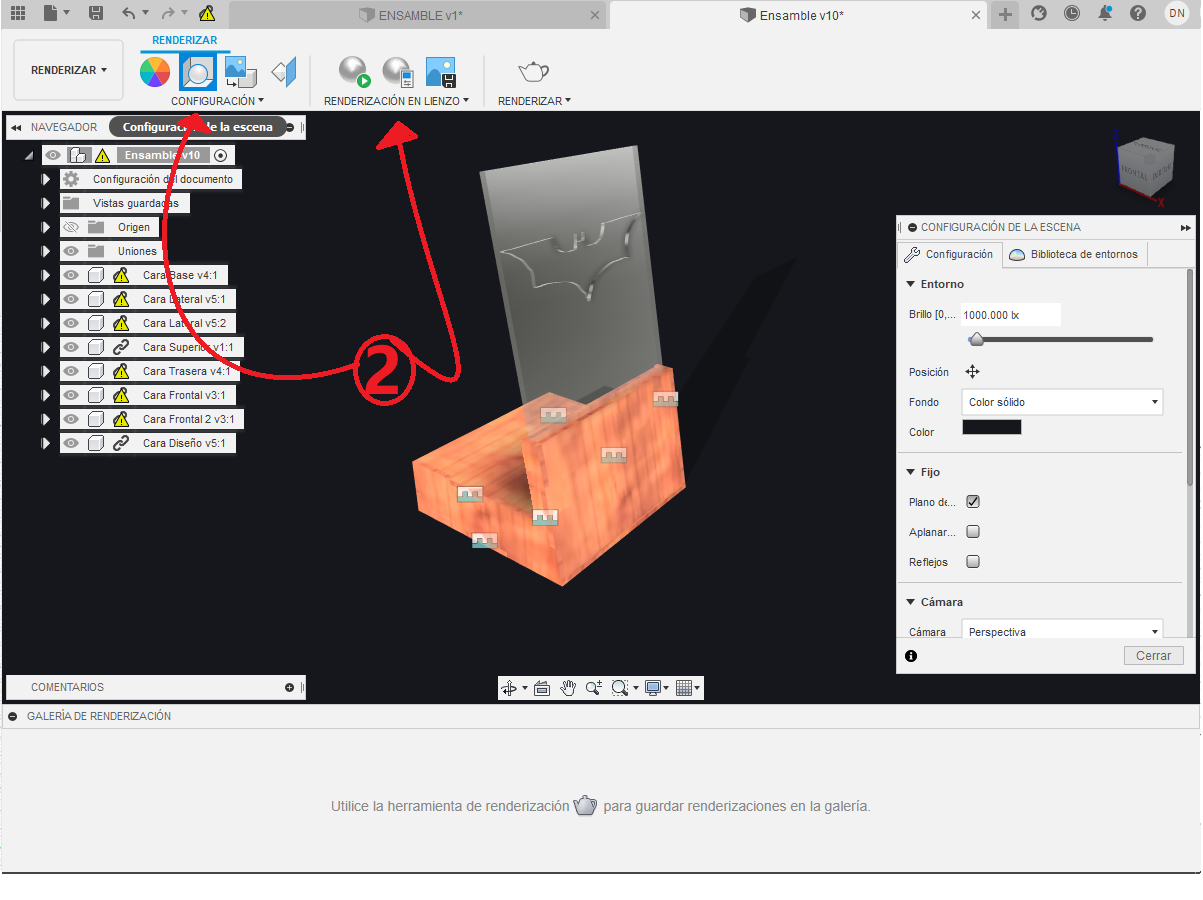Switch to the Biblioteca de entornos tab
The image size is (1203, 900).
click(1074, 254)
